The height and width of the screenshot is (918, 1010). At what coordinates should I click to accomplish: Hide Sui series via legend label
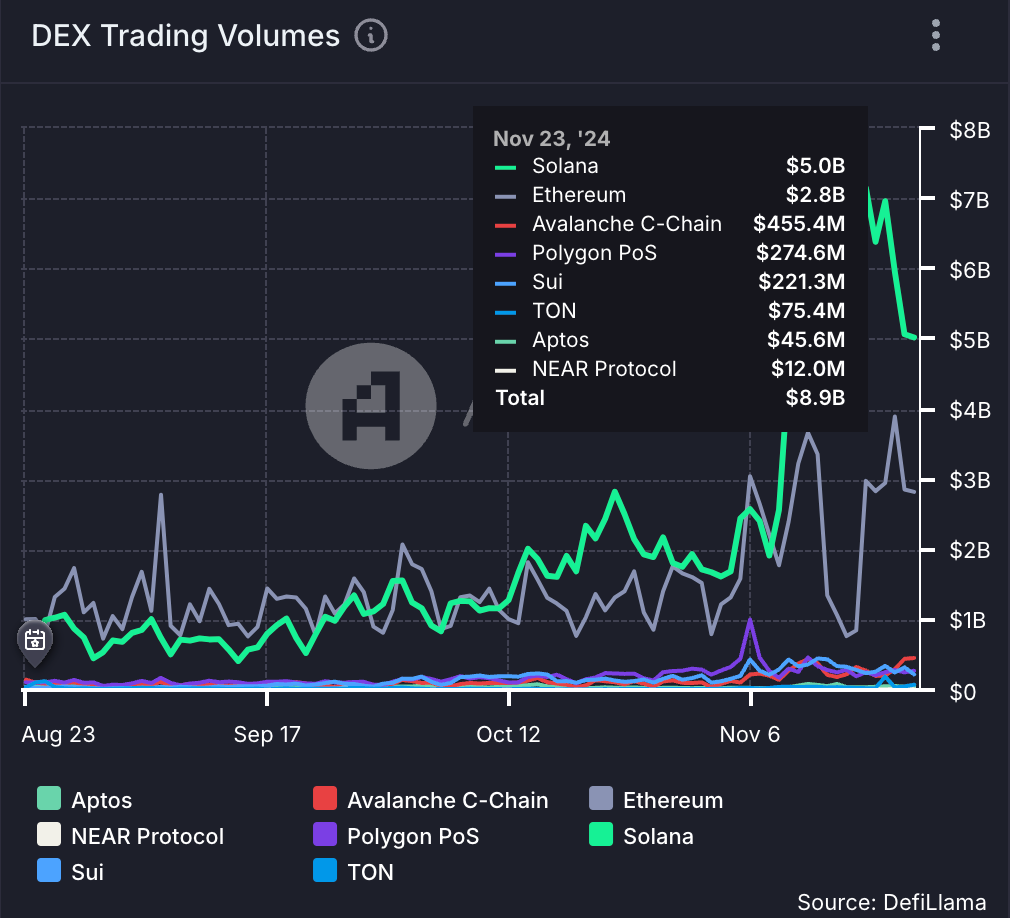(88, 872)
